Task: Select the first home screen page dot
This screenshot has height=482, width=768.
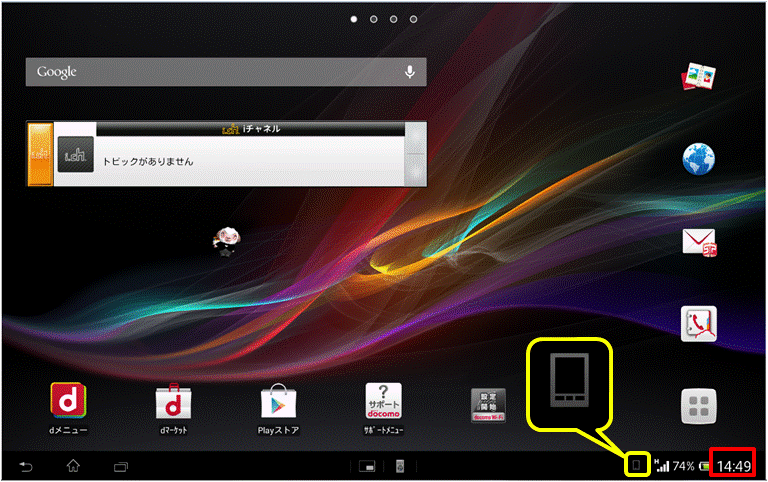Action: (354, 19)
